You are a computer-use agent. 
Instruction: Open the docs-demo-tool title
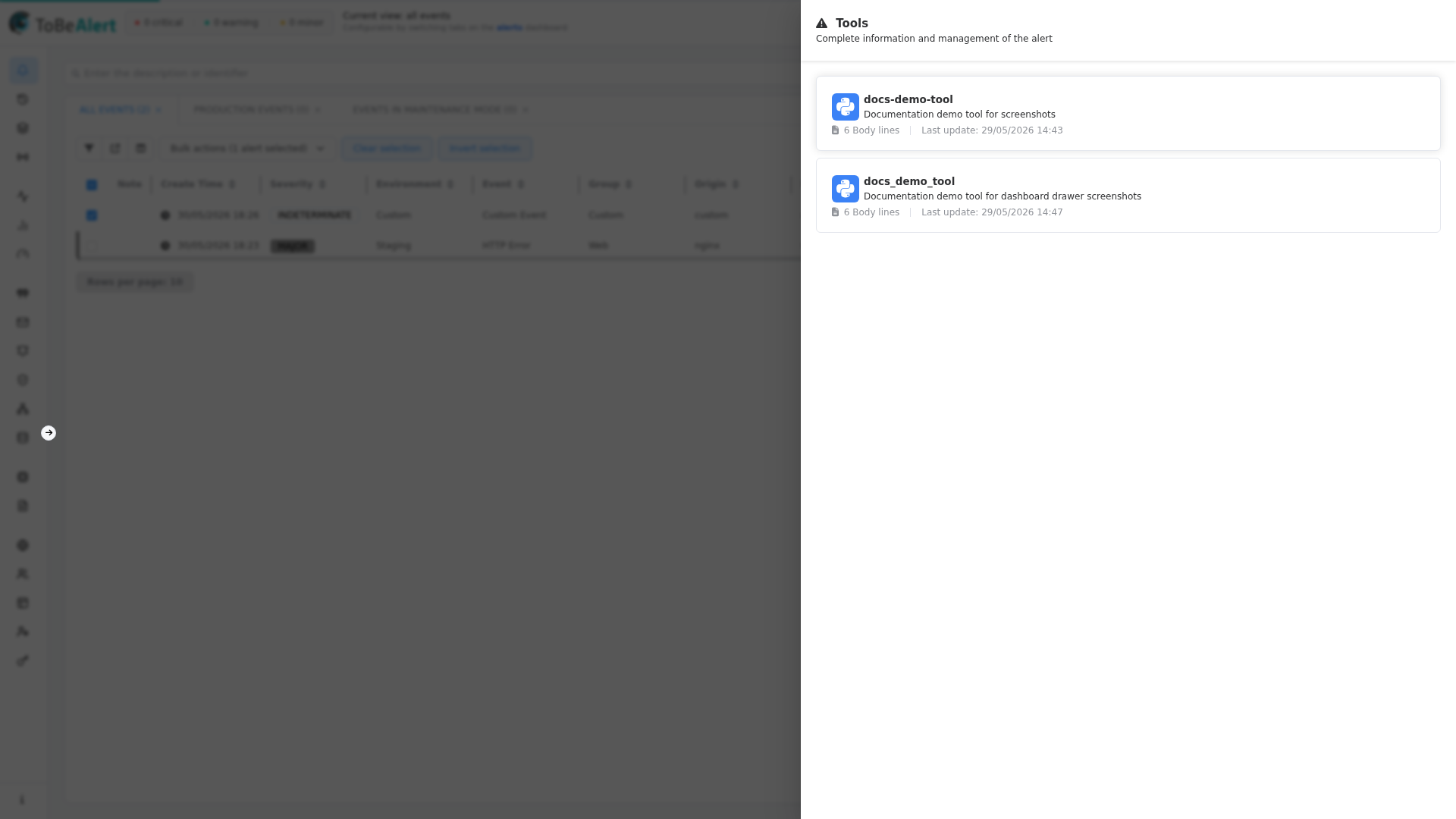(908, 99)
